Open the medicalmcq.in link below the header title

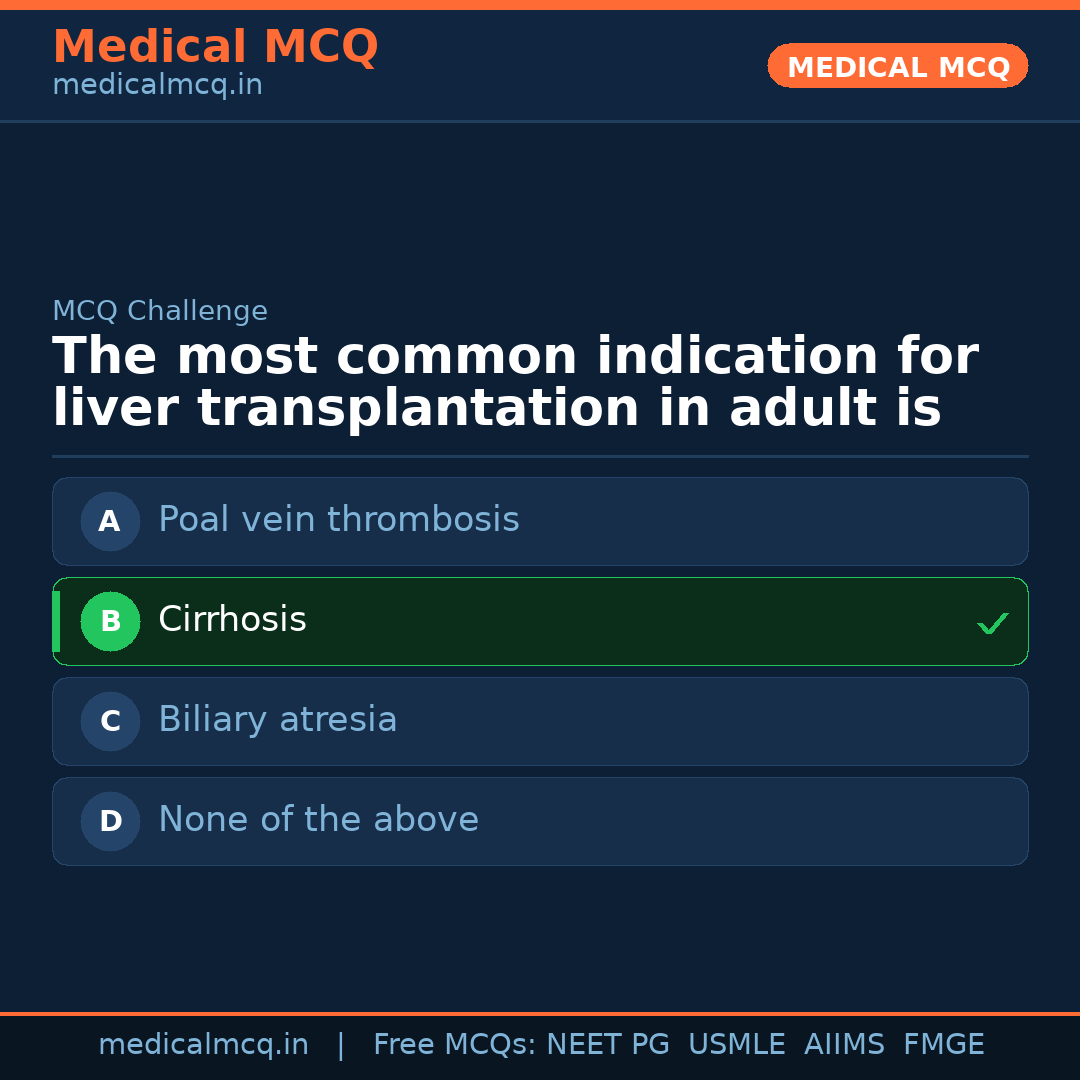pyautogui.click(x=157, y=86)
